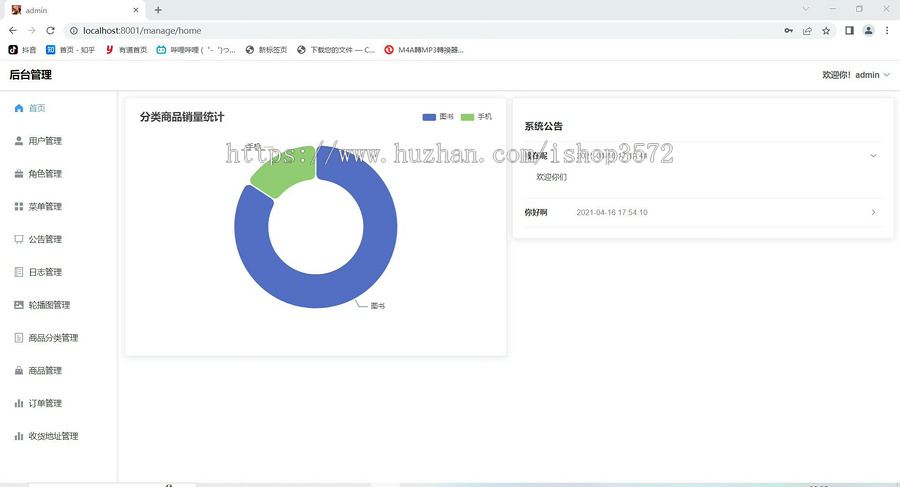Open the 有道首页 bookmark
This screenshot has width=900, height=487.
126,50
